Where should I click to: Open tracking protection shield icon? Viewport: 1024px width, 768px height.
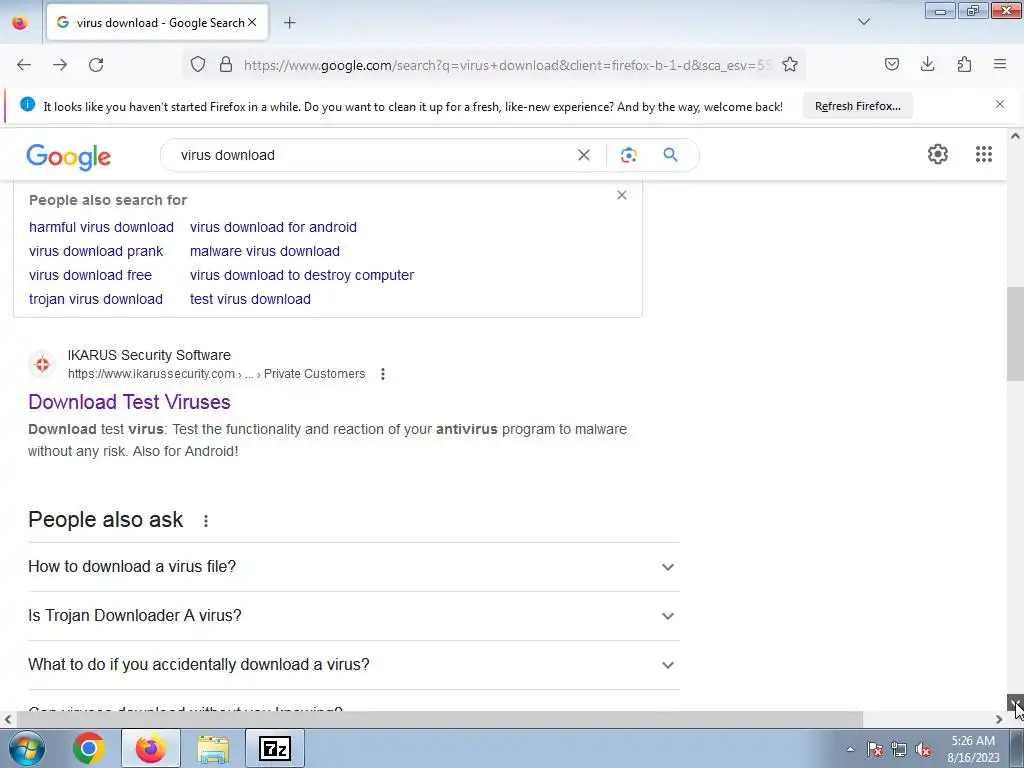[x=198, y=65]
